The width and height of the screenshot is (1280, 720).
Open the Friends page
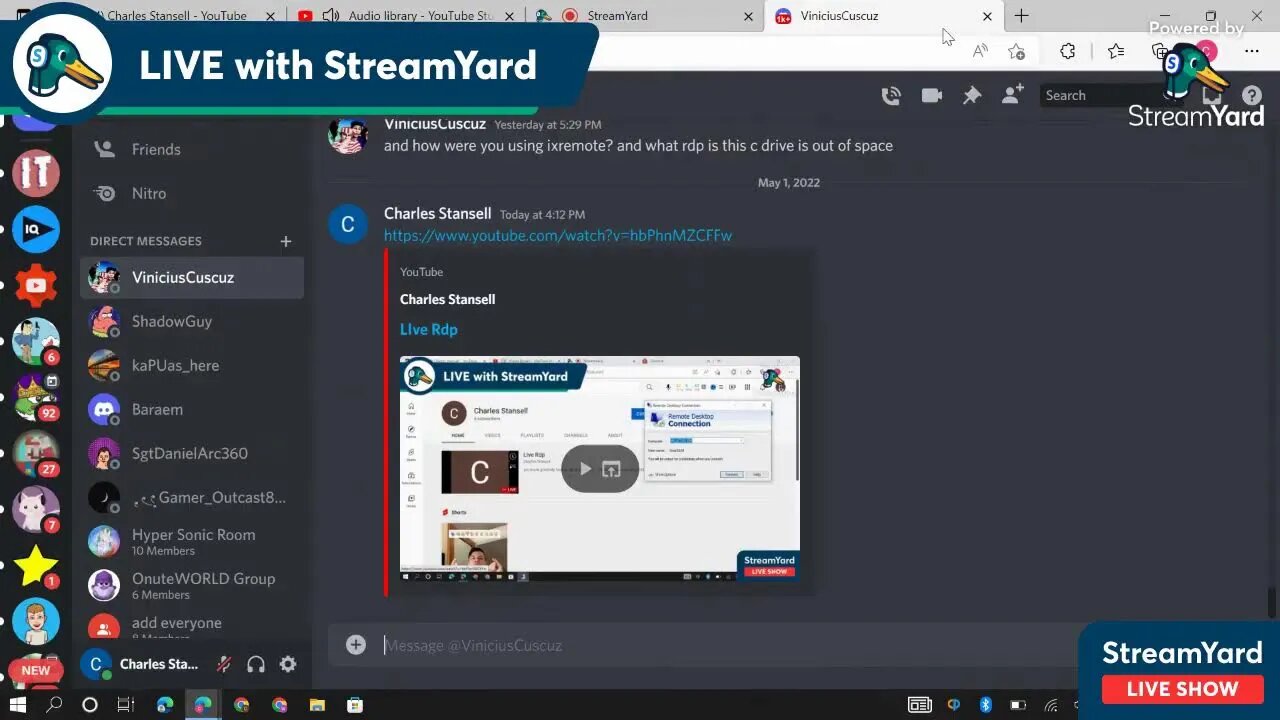tap(192, 149)
